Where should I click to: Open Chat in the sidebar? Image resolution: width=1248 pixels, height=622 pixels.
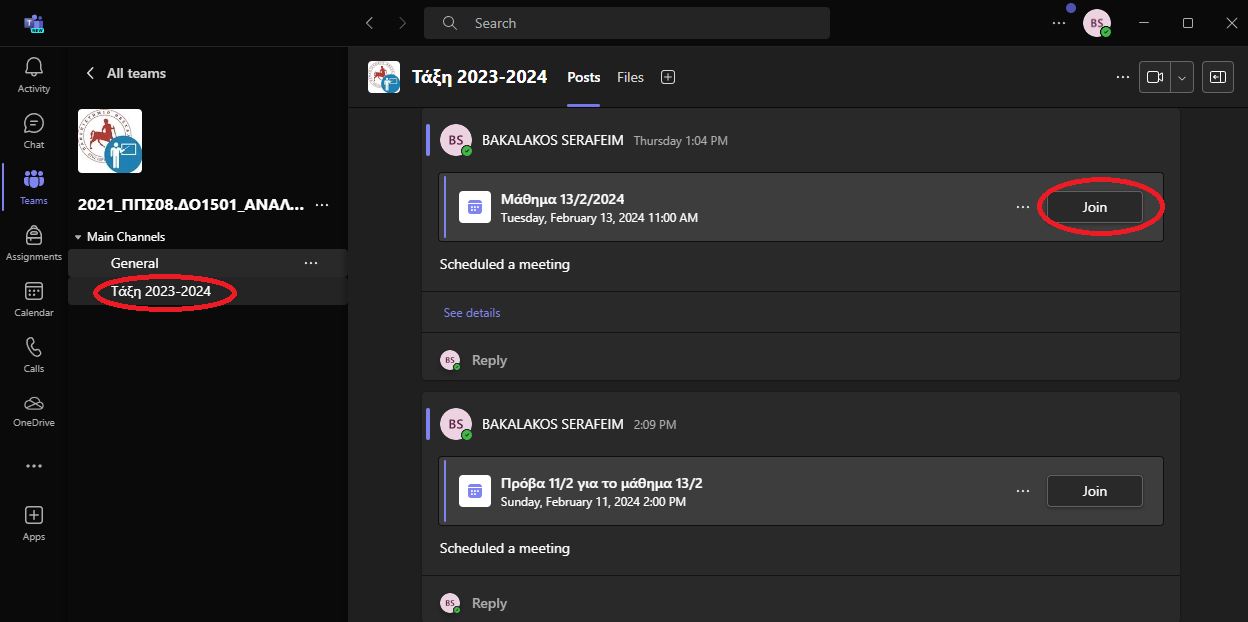(x=34, y=131)
